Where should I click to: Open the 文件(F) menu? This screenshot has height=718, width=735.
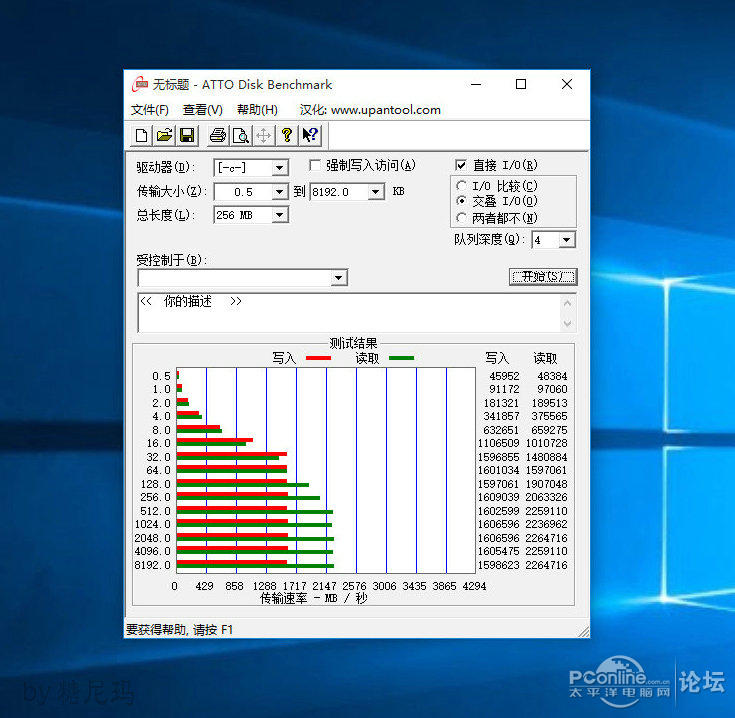pyautogui.click(x=150, y=110)
